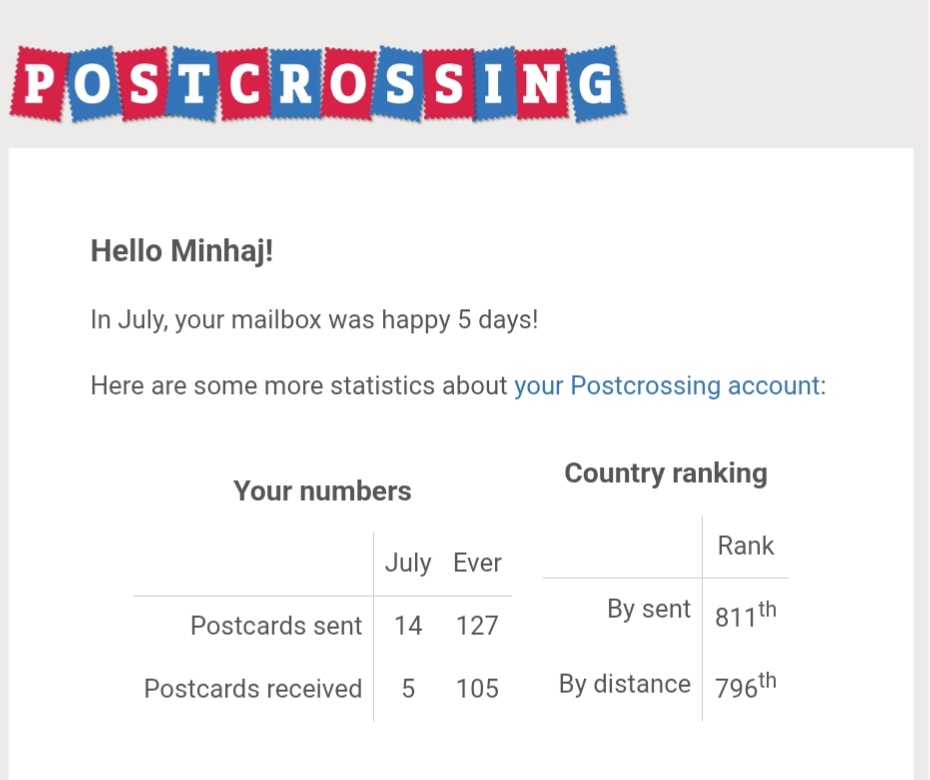
Task: Select the 'By distance' ranking label
Action: pyautogui.click(x=625, y=684)
